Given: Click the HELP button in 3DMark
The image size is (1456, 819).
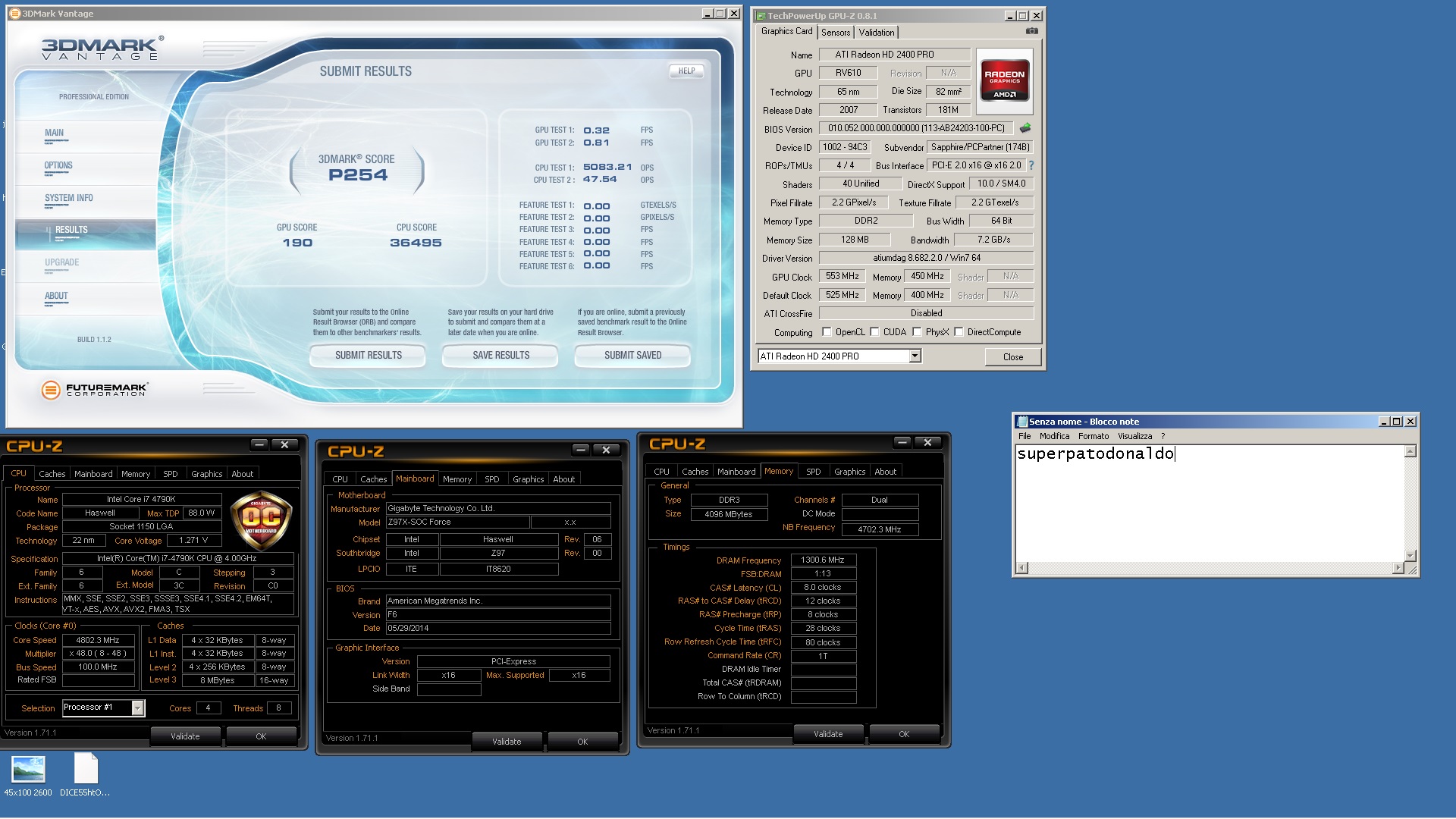Looking at the screenshot, I should pos(686,71).
